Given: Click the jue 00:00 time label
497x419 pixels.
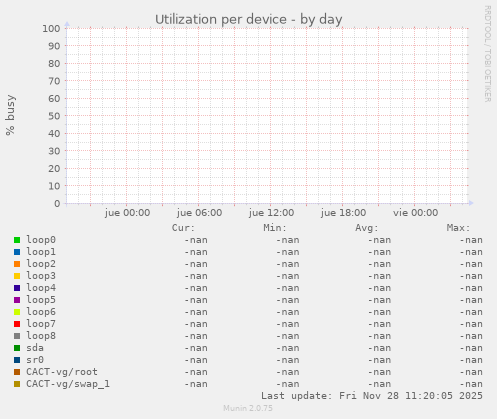Looking at the screenshot, I should tap(127, 213).
